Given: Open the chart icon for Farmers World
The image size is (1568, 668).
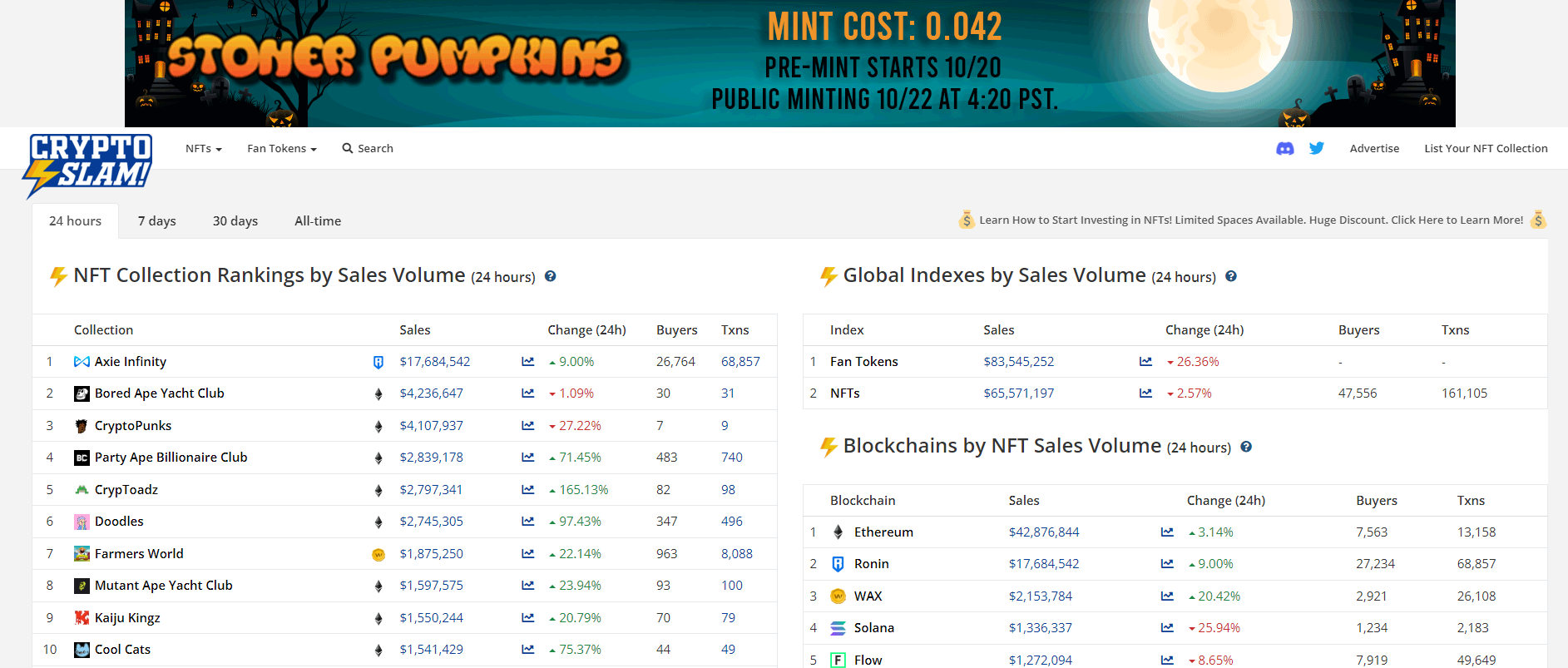Looking at the screenshot, I should click(528, 554).
